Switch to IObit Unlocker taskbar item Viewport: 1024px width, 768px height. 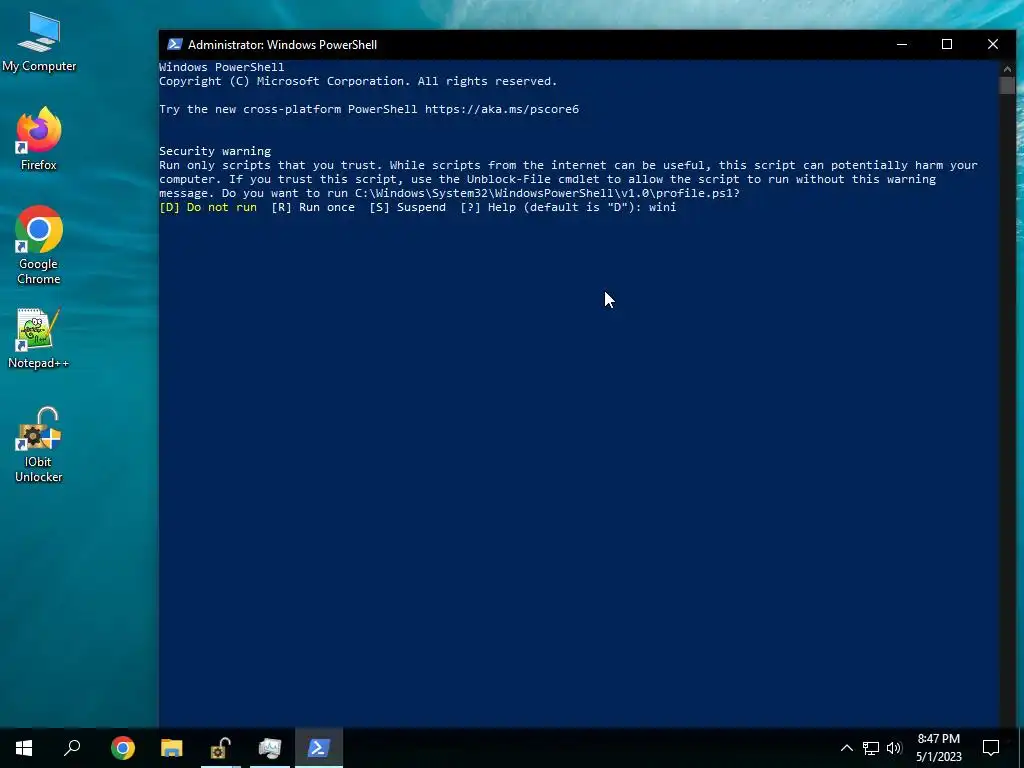click(x=221, y=748)
